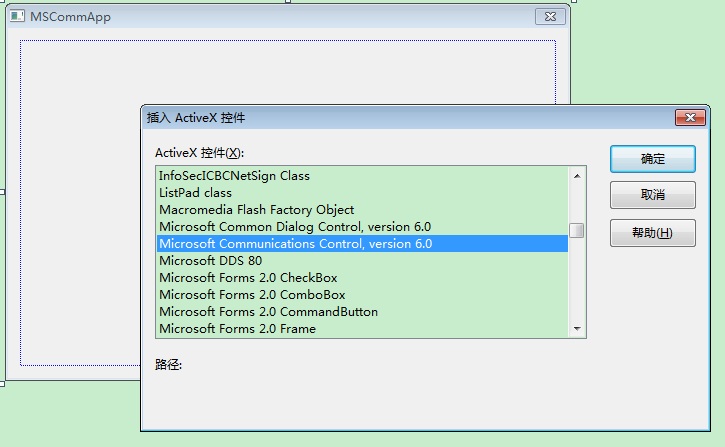Select Microsoft Communications Control, version 6.0
This screenshot has height=447, width=725.
(362, 244)
